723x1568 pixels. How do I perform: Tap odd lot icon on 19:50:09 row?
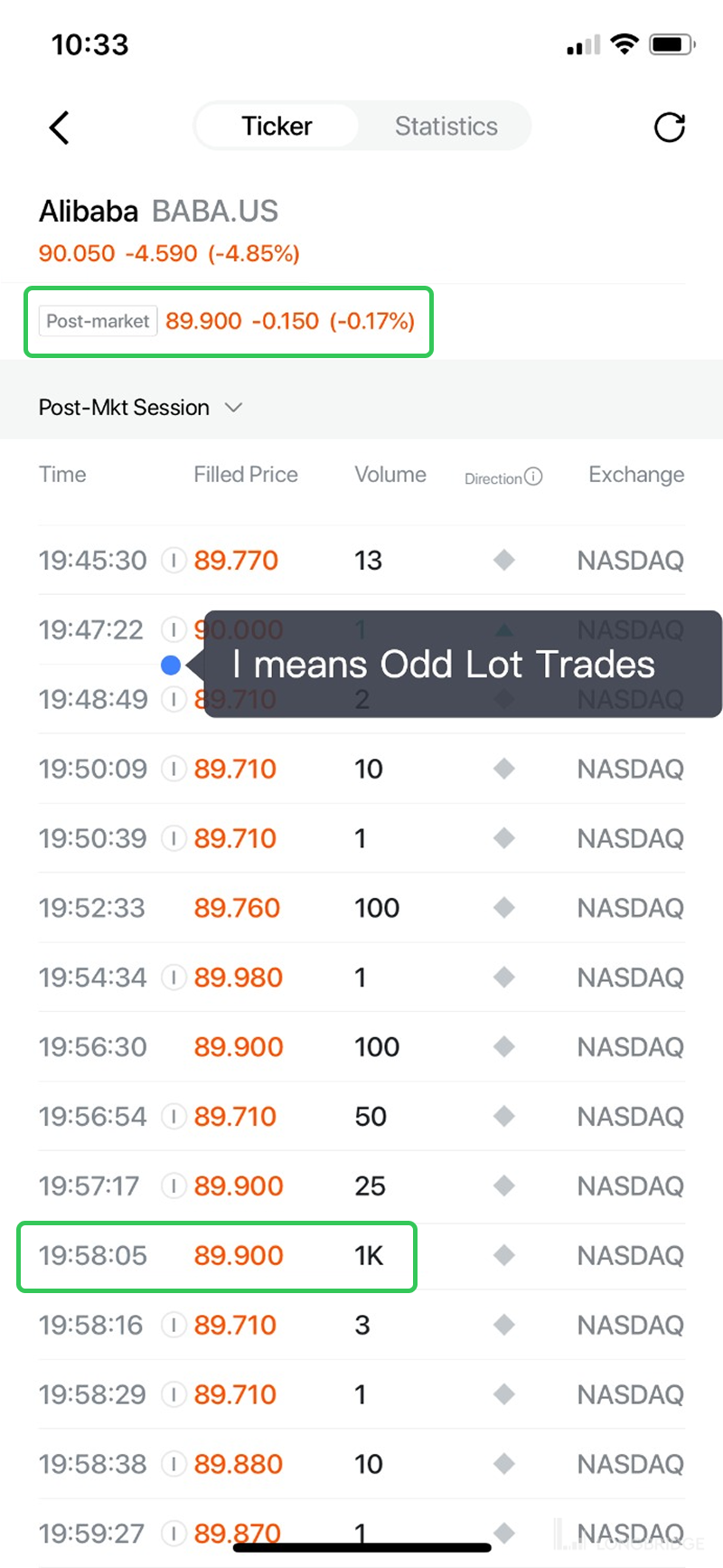pyautogui.click(x=173, y=770)
